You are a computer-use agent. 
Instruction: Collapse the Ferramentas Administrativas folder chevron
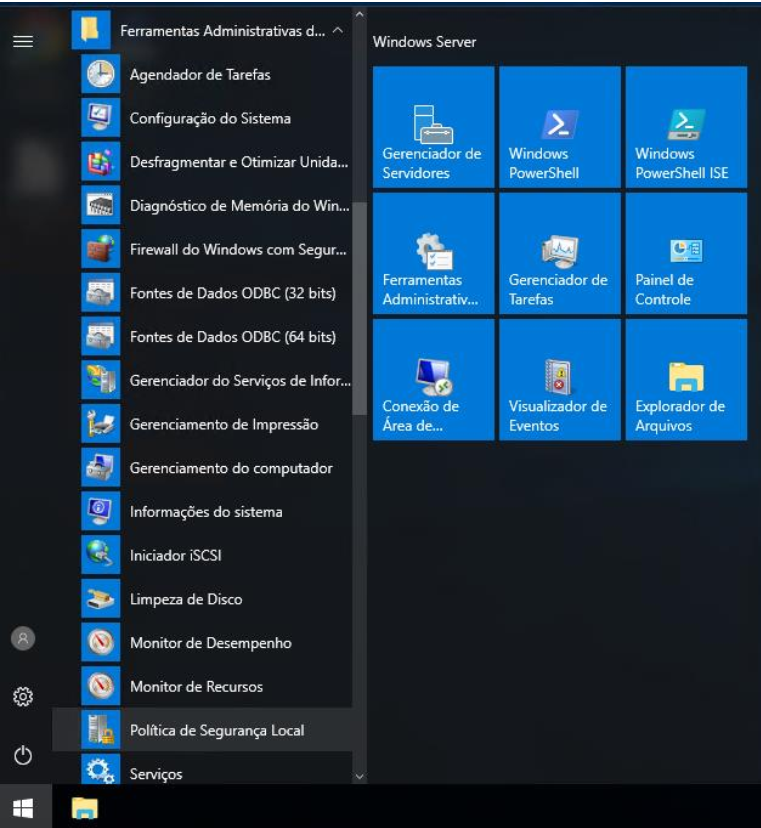tap(338, 31)
